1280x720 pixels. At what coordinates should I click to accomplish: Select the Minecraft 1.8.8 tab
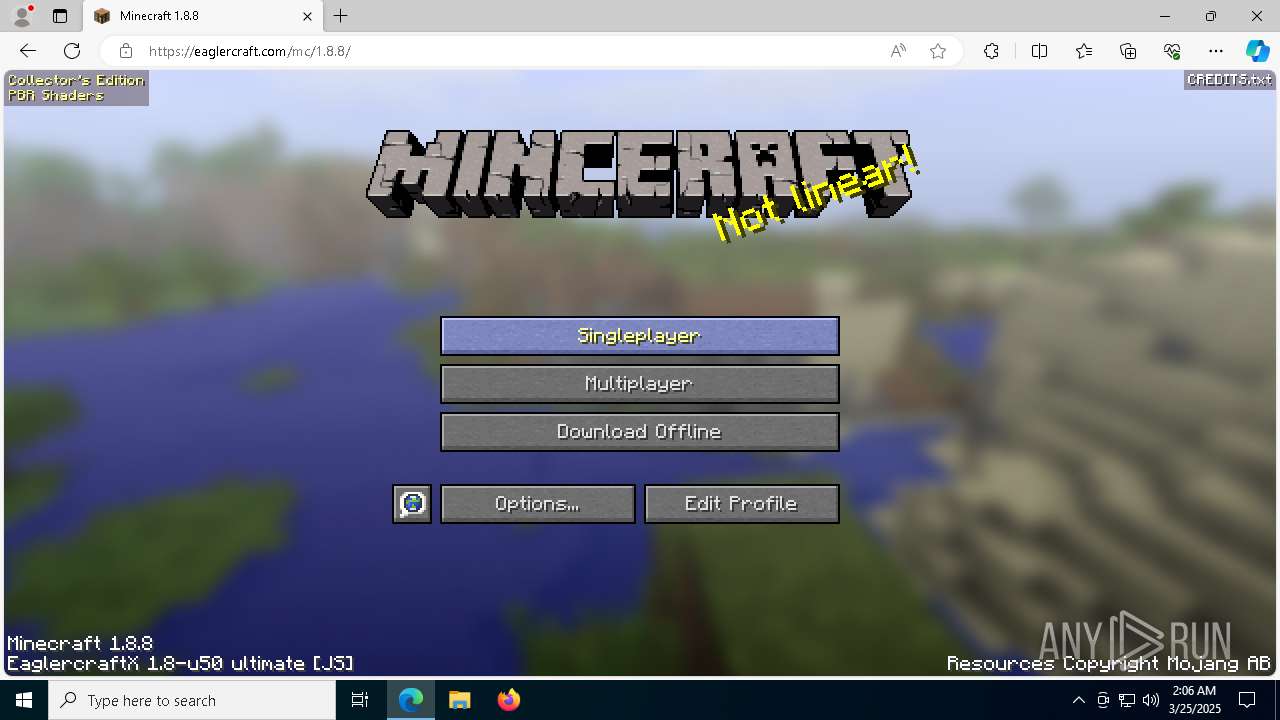tap(202, 16)
